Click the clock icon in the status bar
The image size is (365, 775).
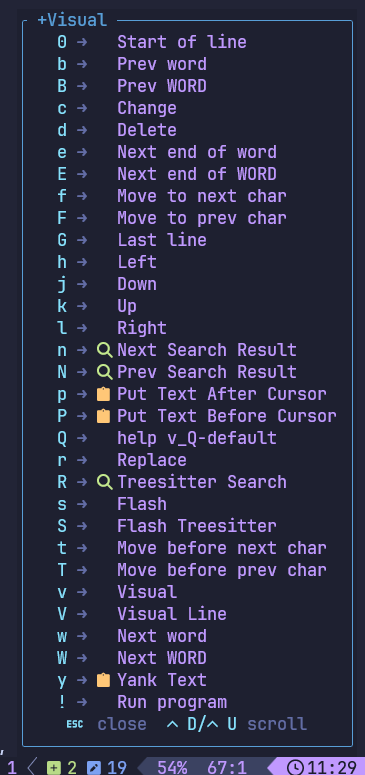(296, 768)
